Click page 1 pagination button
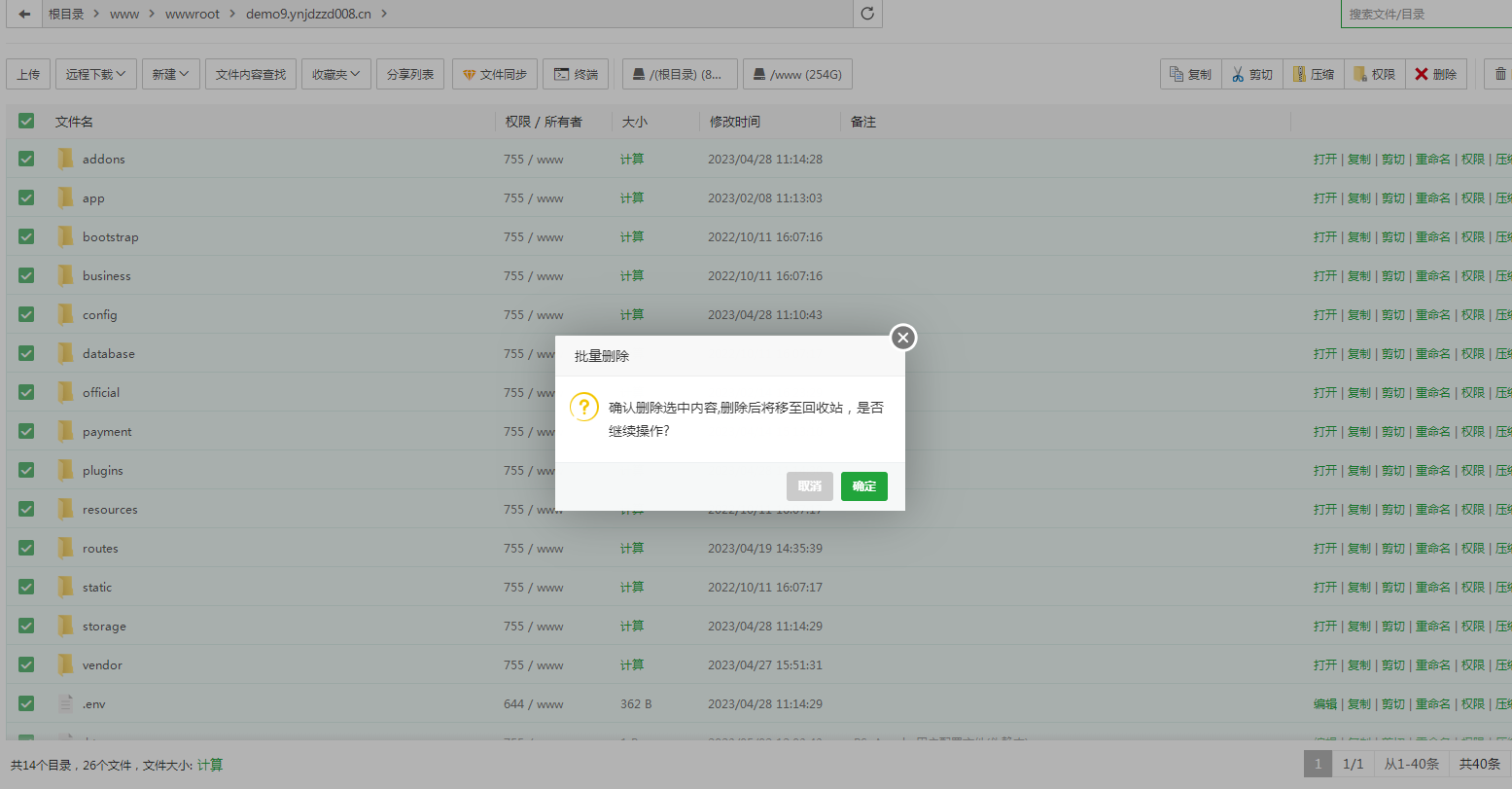The height and width of the screenshot is (789, 1512). pyautogui.click(x=1318, y=764)
